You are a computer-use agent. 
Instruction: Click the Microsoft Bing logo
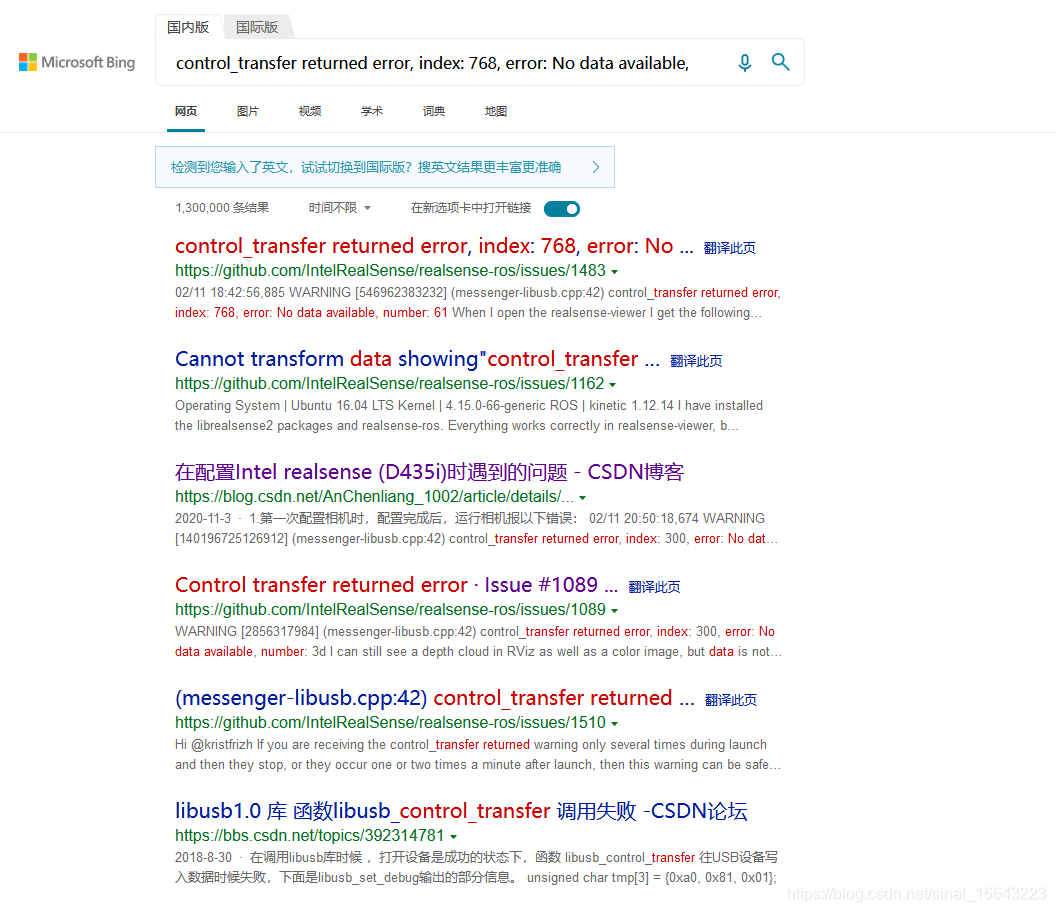[76, 62]
